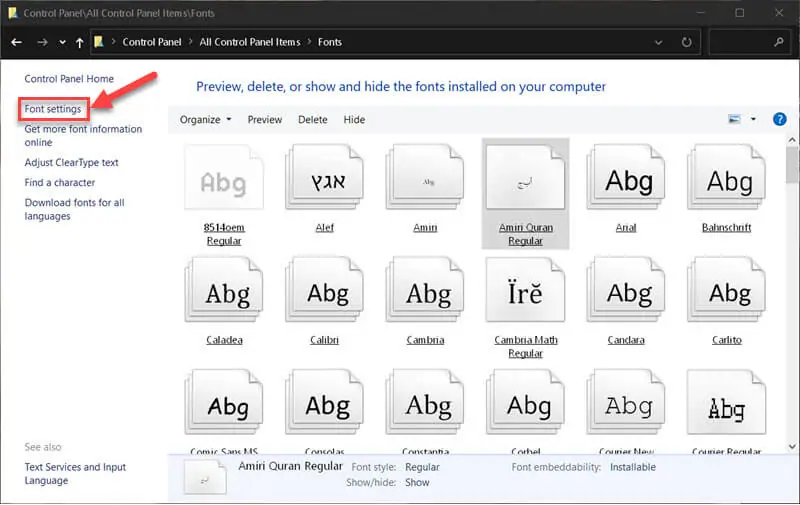
Task: Click the Fonts breadcrumb segment
Action: point(330,42)
